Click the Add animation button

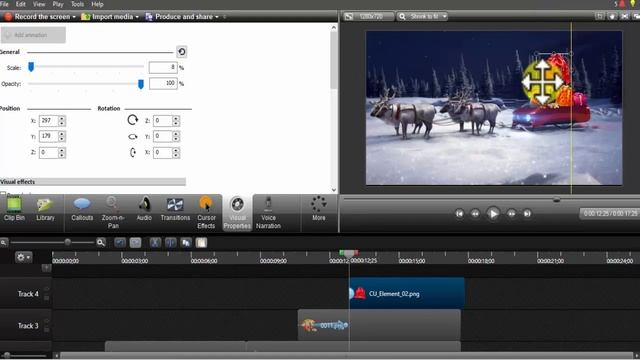[33, 35]
